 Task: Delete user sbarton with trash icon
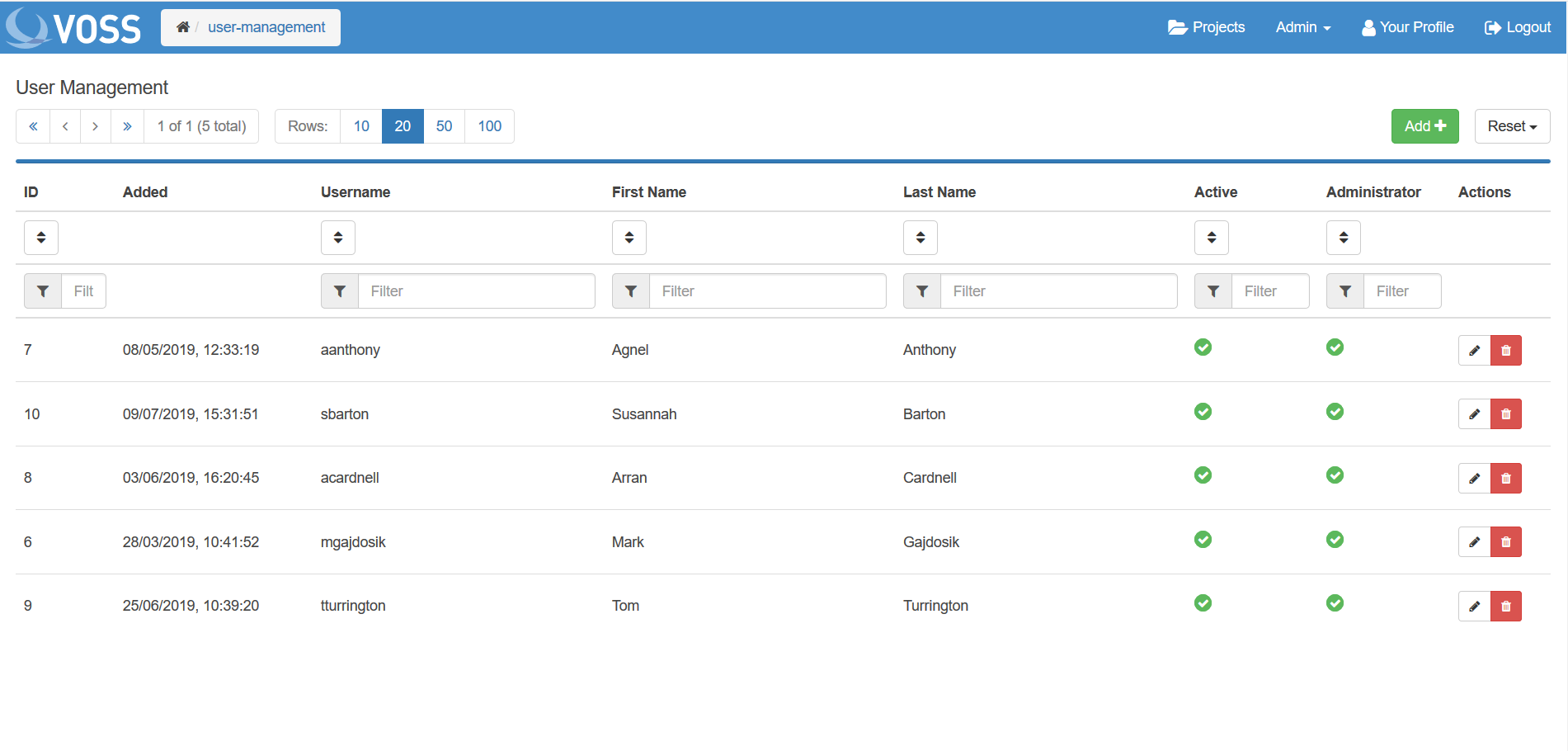pos(1505,414)
